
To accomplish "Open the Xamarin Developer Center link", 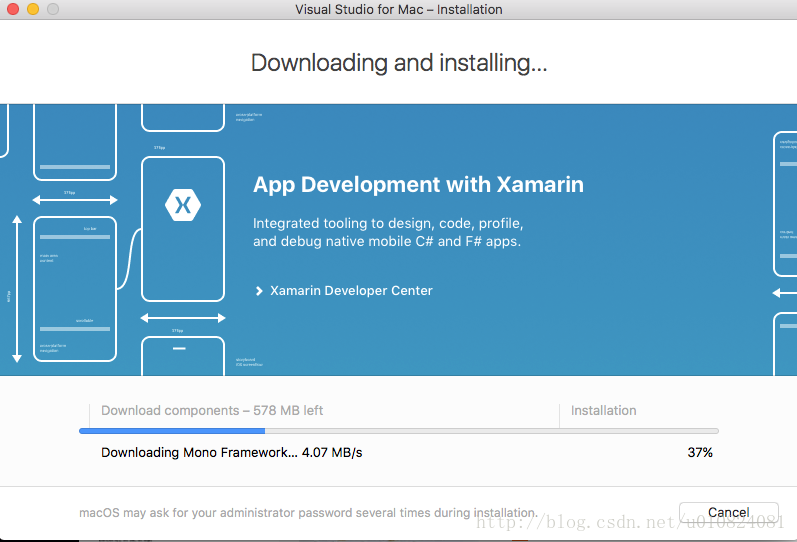I will point(351,291).
